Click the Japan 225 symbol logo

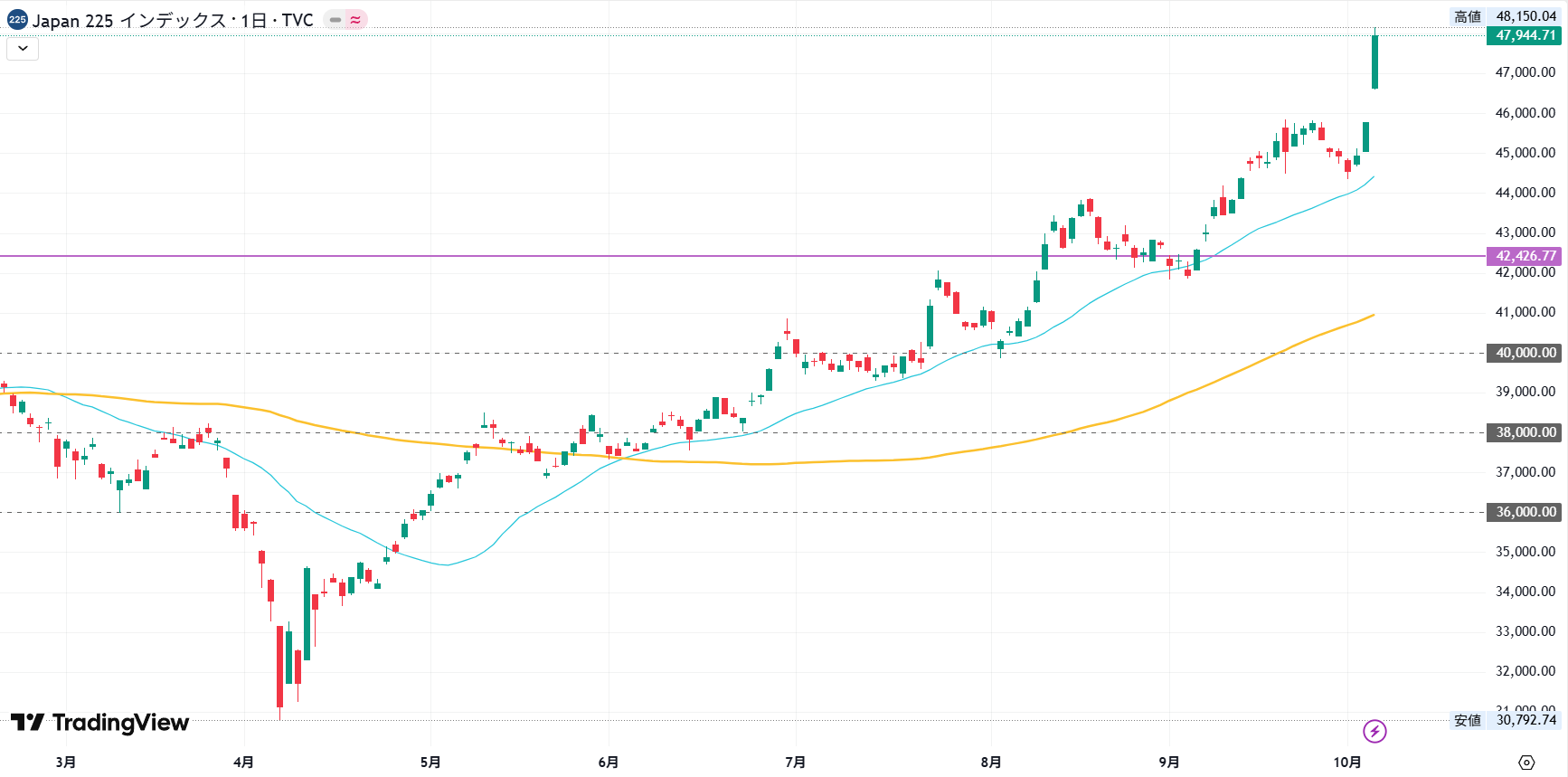(17, 20)
